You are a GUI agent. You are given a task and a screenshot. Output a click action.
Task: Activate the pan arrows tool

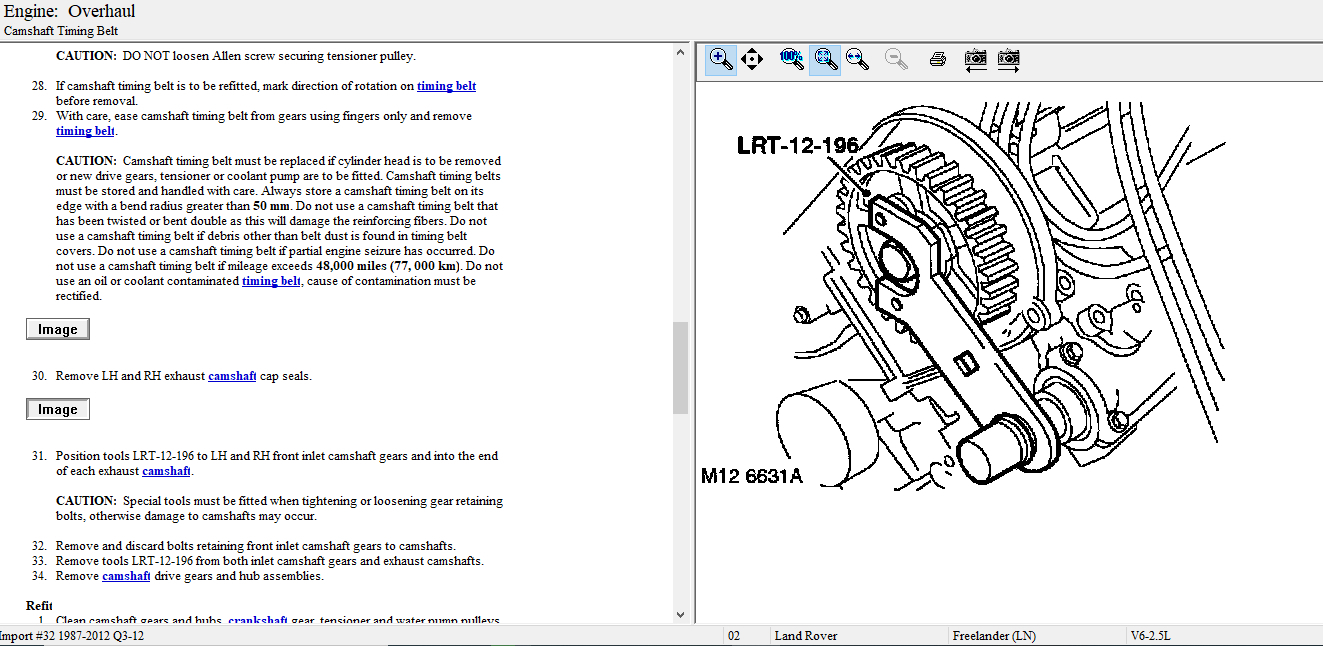click(x=752, y=59)
